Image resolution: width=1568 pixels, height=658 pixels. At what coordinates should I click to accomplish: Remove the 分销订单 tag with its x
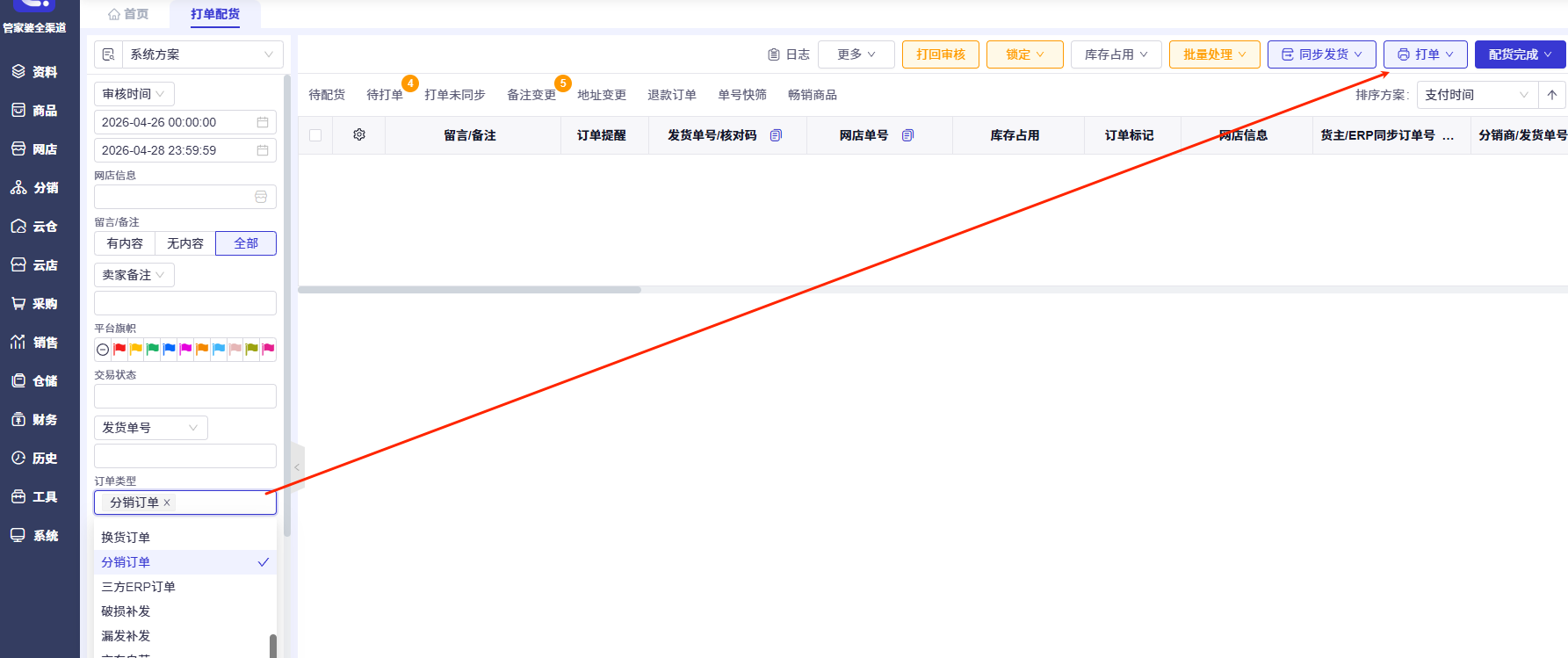tap(167, 503)
